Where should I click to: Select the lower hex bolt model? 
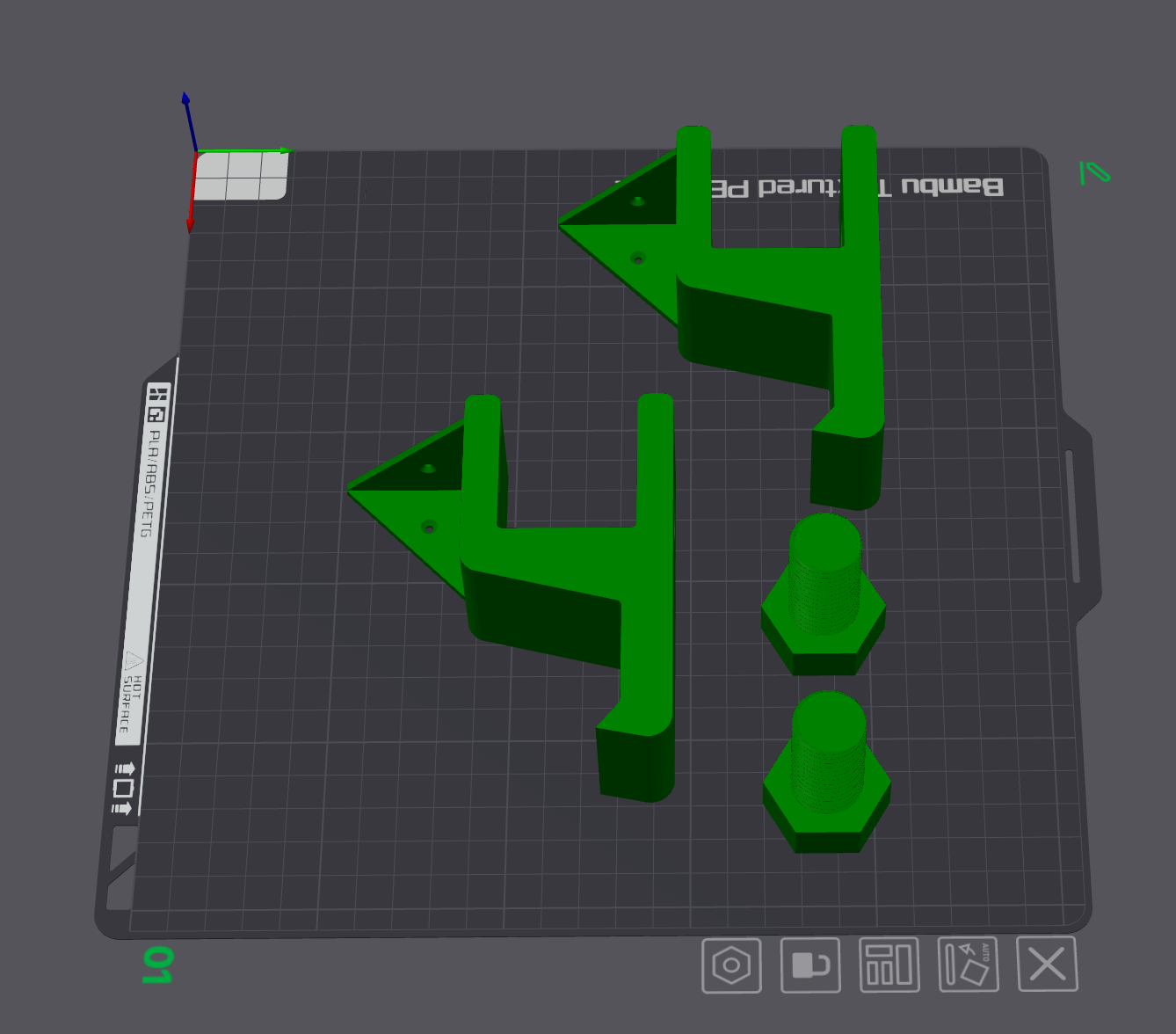pos(827,774)
